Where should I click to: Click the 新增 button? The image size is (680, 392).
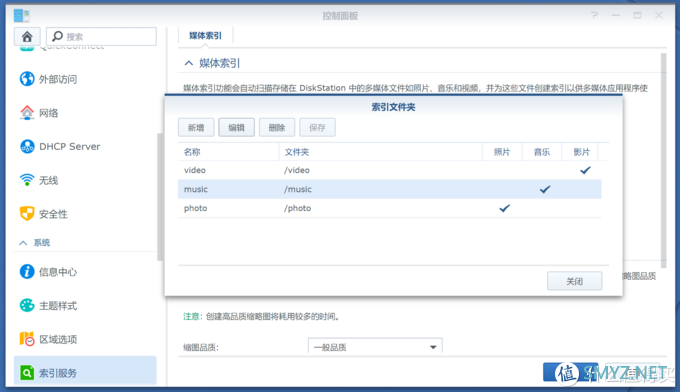pyautogui.click(x=196, y=127)
